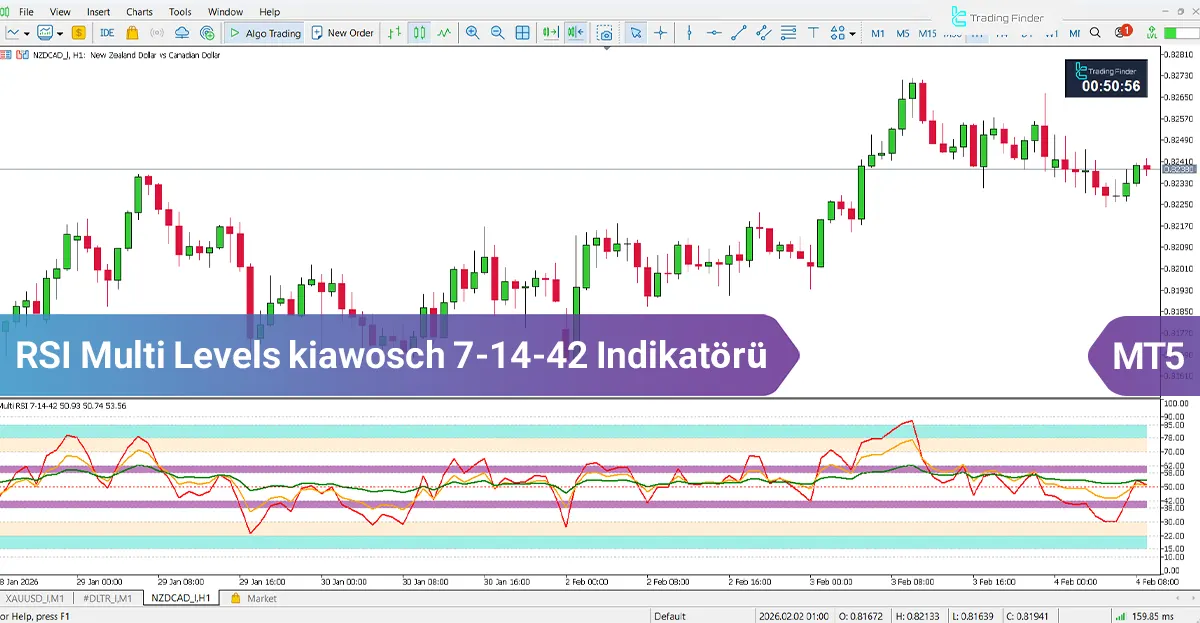Select the M5 timeframe
Image resolution: width=1200 pixels, height=623 pixels.
tap(901, 32)
